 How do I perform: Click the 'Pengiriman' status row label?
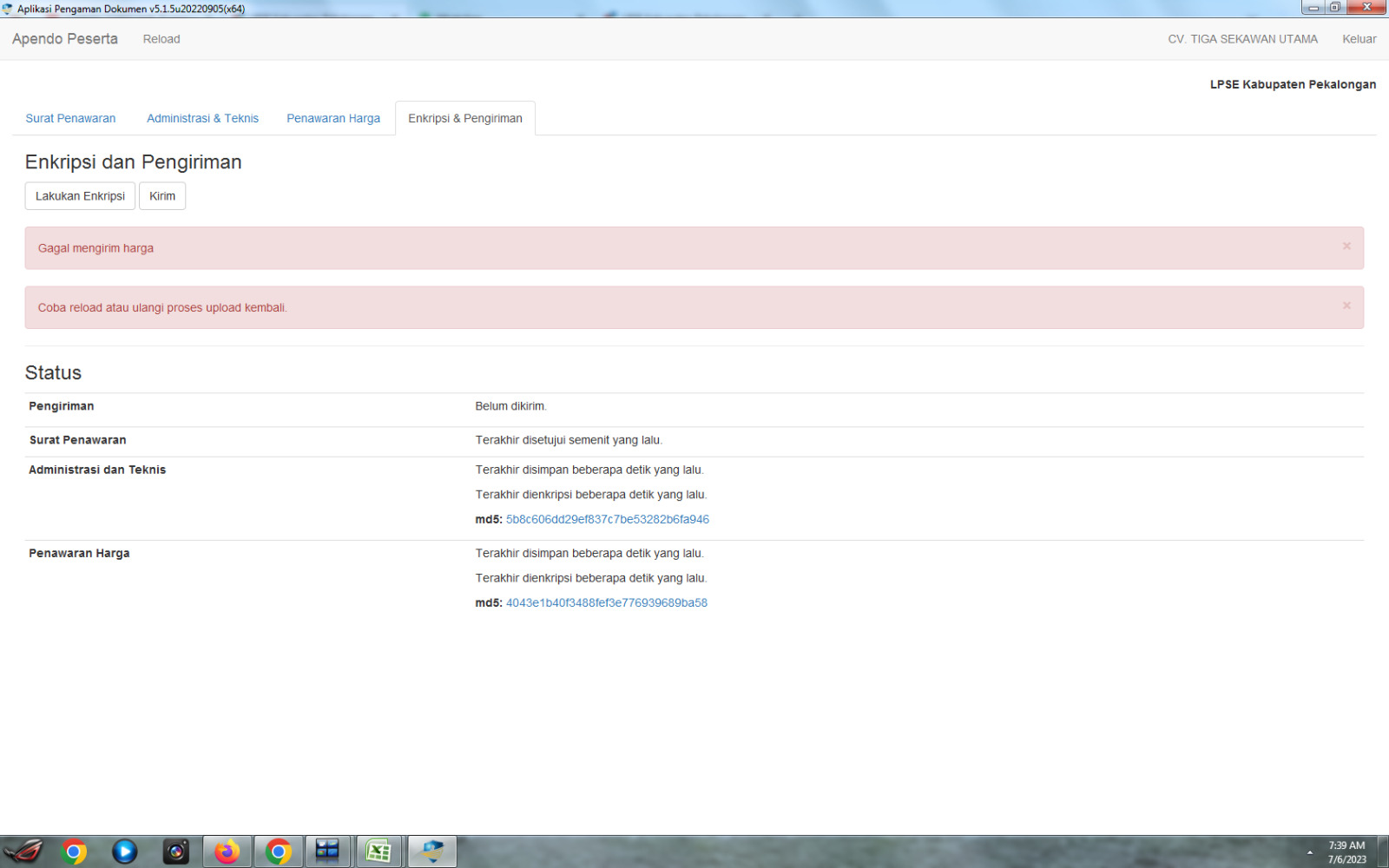coord(62,406)
